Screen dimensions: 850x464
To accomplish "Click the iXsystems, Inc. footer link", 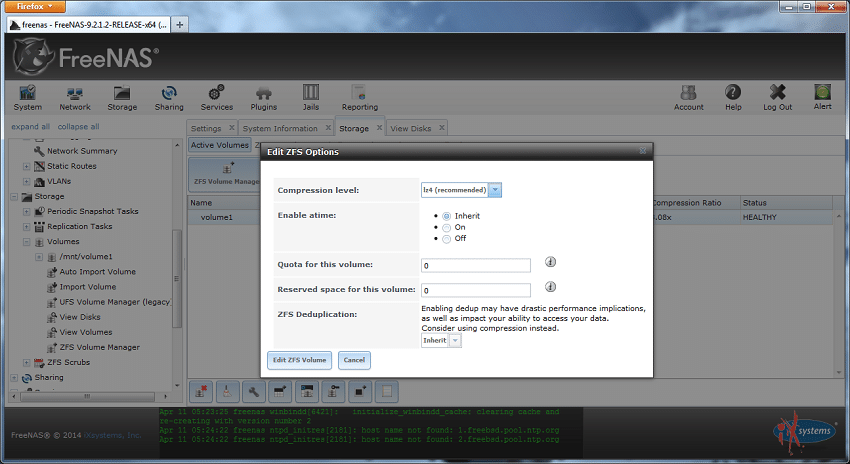I will [113, 435].
